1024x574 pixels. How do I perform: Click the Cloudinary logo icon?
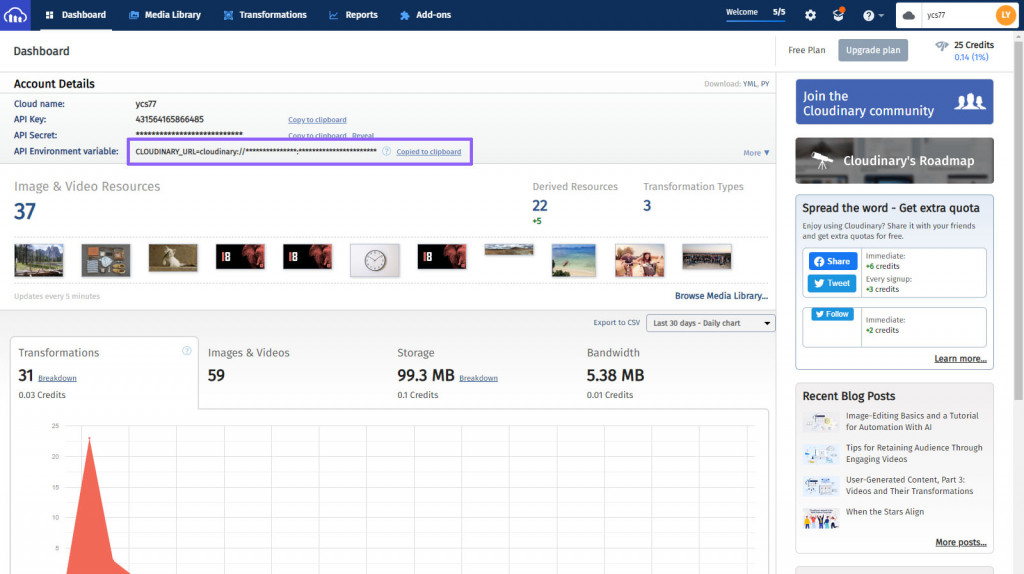(15, 14)
